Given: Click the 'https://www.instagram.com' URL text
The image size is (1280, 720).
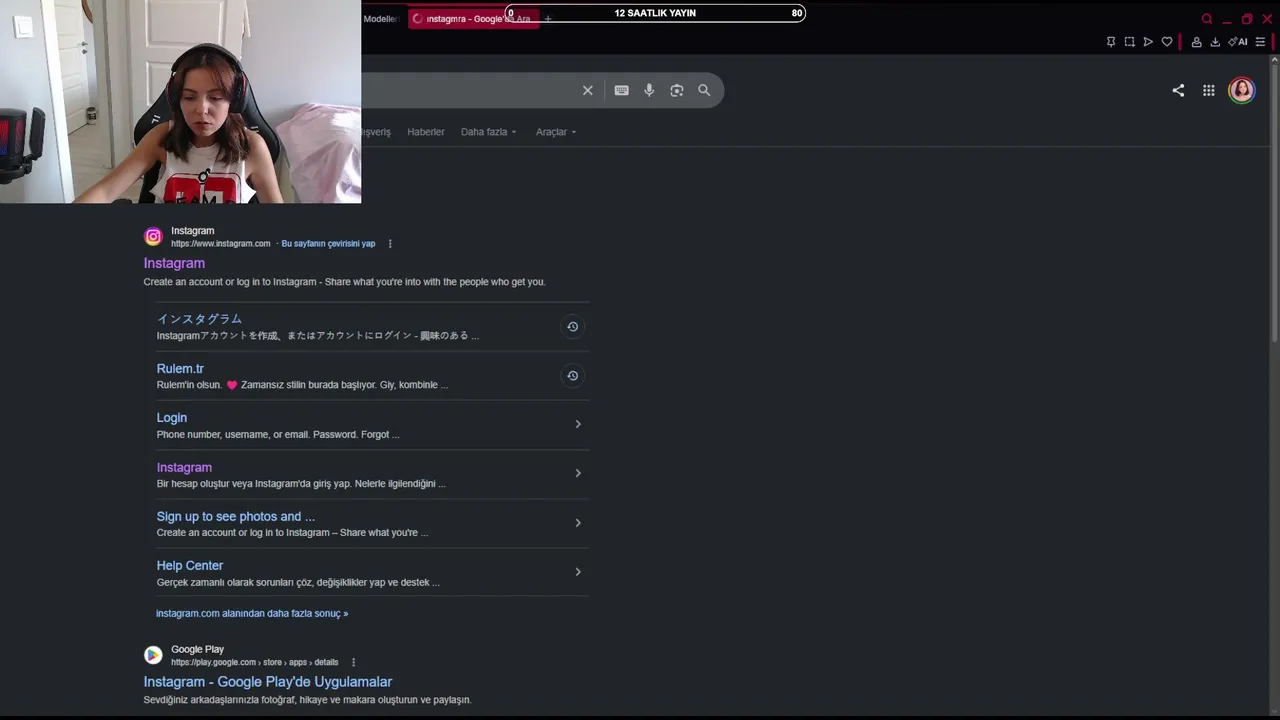Looking at the screenshot, I should coord(221,244).
